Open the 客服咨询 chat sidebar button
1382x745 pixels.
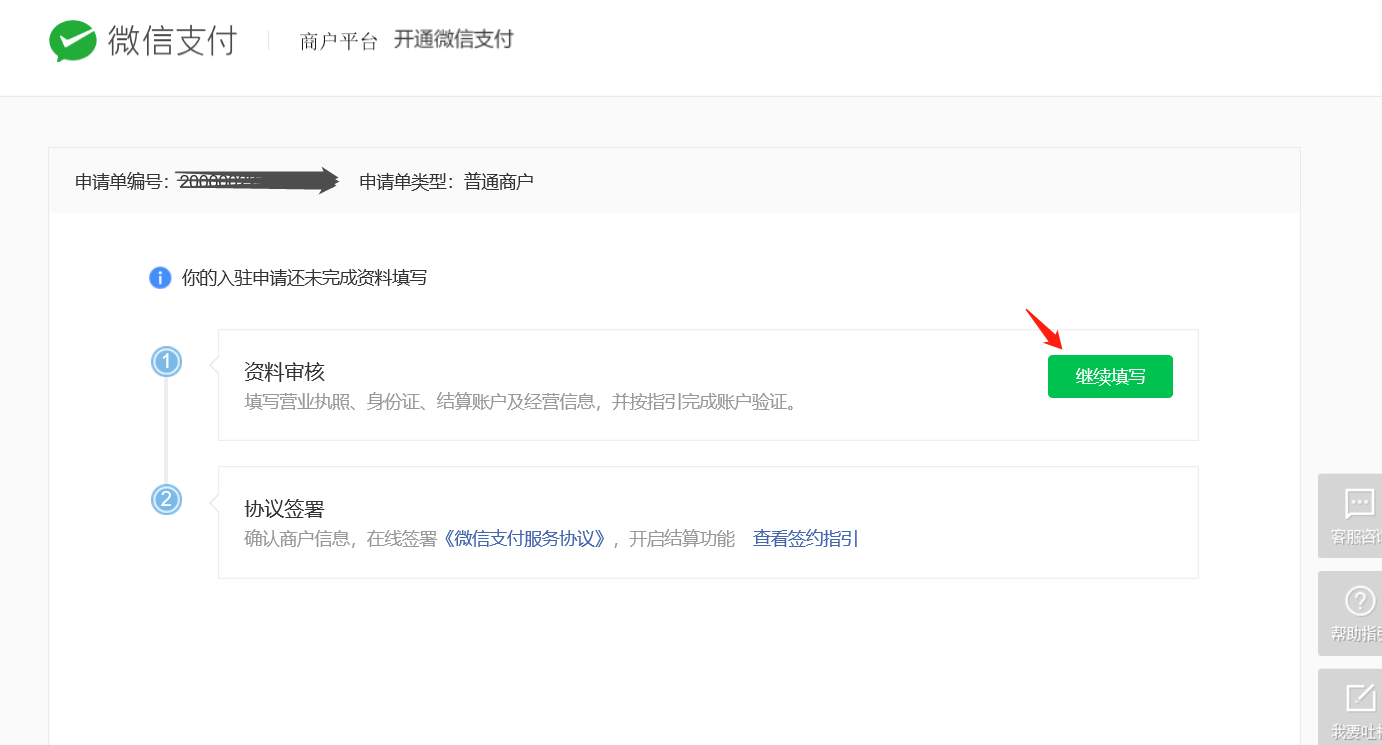coord(1351,516)
